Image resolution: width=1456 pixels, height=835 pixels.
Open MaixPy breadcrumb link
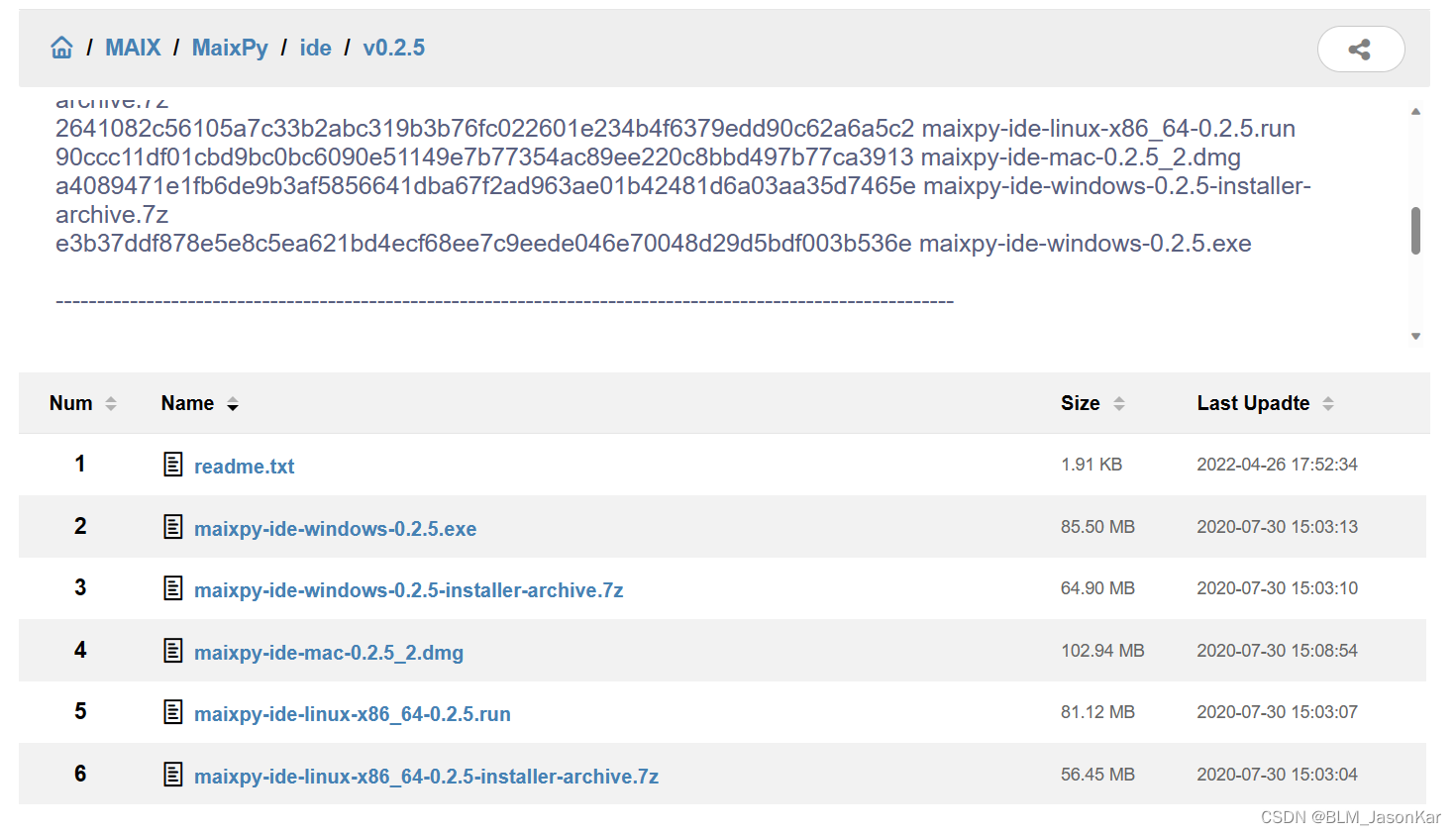coord(230,48)
